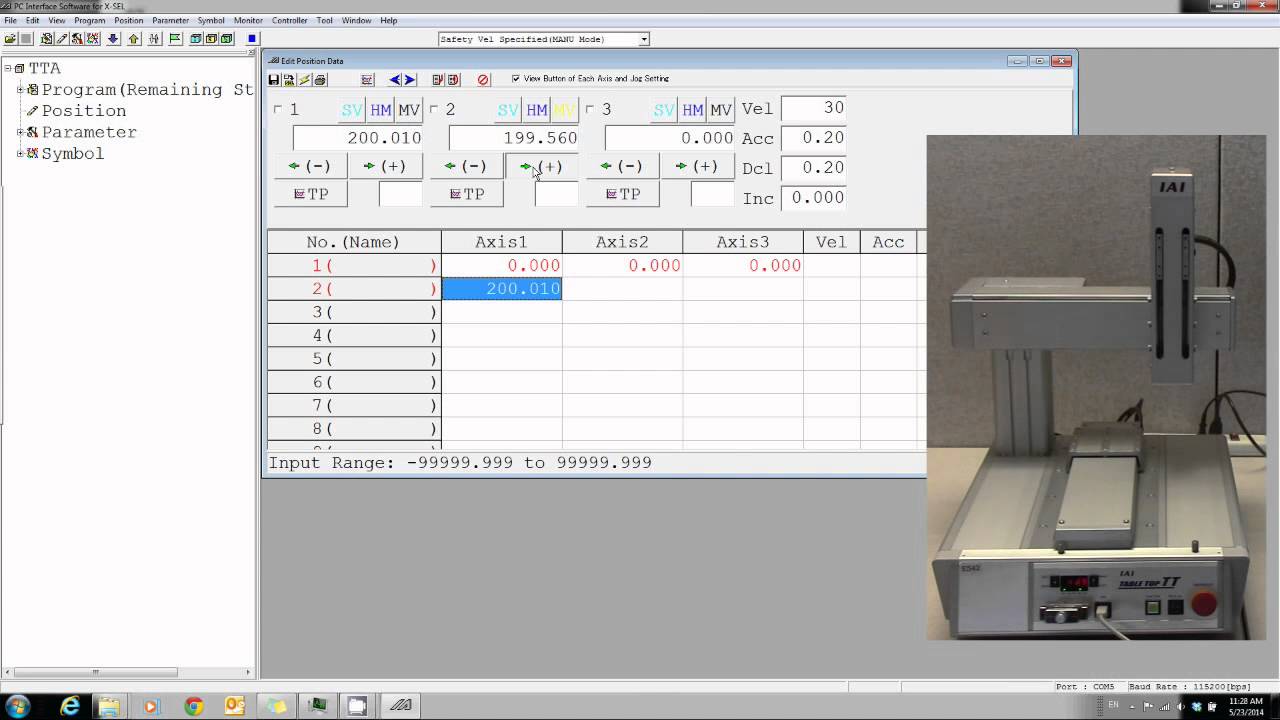Image resolution: width=1280 pixels, height=720 pixels.
Task: Click the Vel input field
Action: coord(813,108)
